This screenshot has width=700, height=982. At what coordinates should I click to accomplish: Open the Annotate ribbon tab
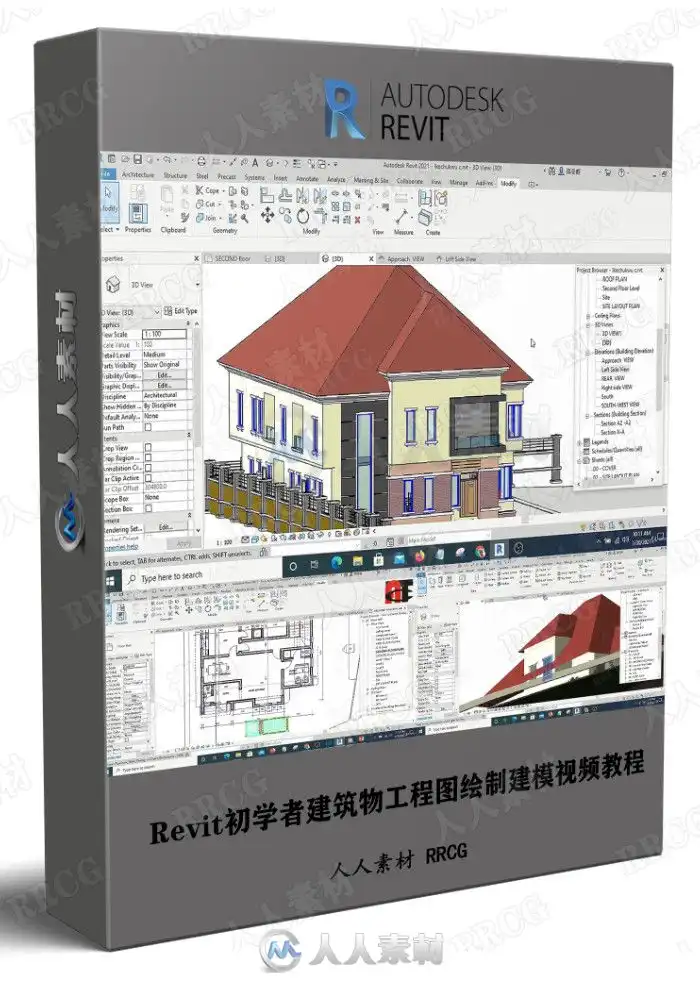307,178
